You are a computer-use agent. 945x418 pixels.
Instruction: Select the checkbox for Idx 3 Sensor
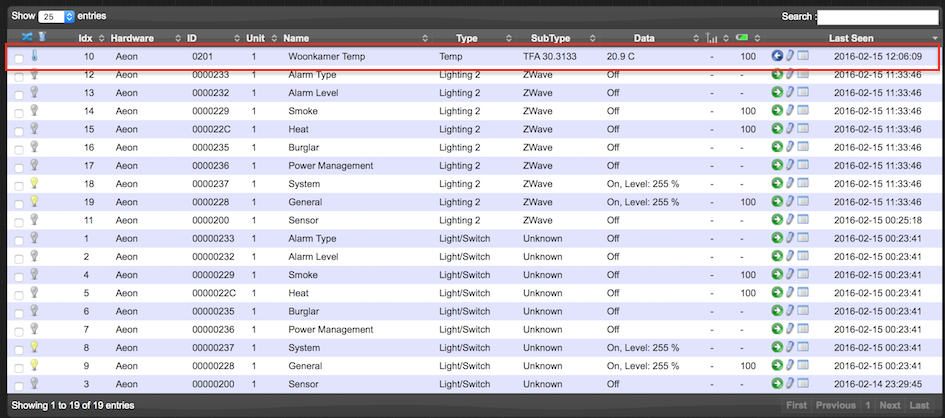point(19,385)
